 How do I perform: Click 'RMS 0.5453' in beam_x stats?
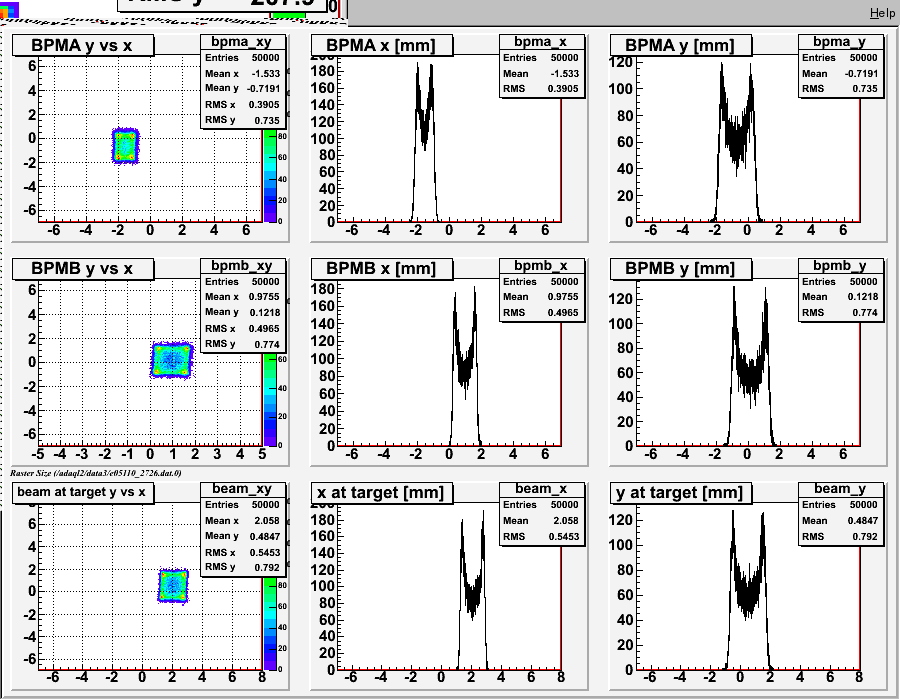[542, 536]
